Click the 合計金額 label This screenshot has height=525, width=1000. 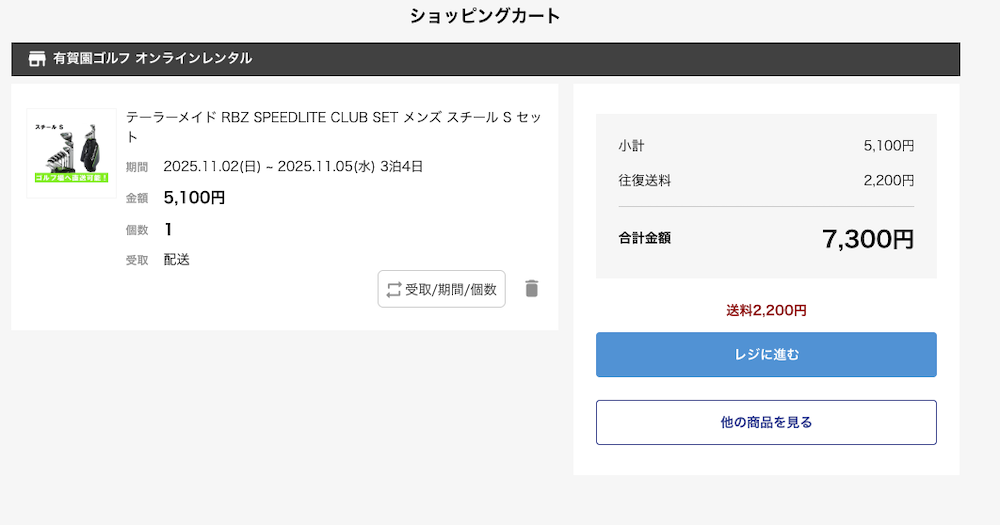coord(644,238)
